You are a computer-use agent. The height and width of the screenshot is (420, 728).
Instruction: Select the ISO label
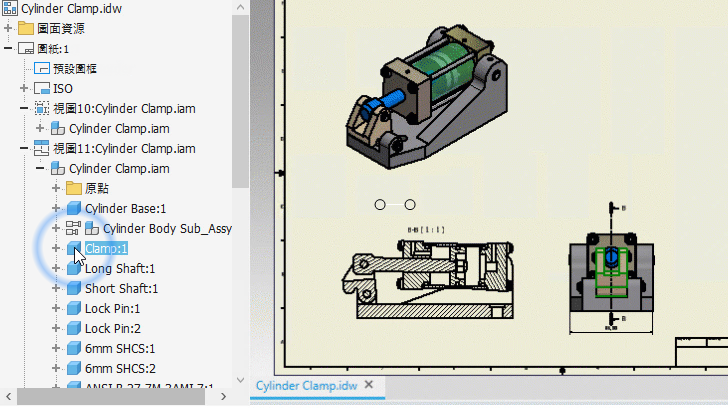point(63,89)
